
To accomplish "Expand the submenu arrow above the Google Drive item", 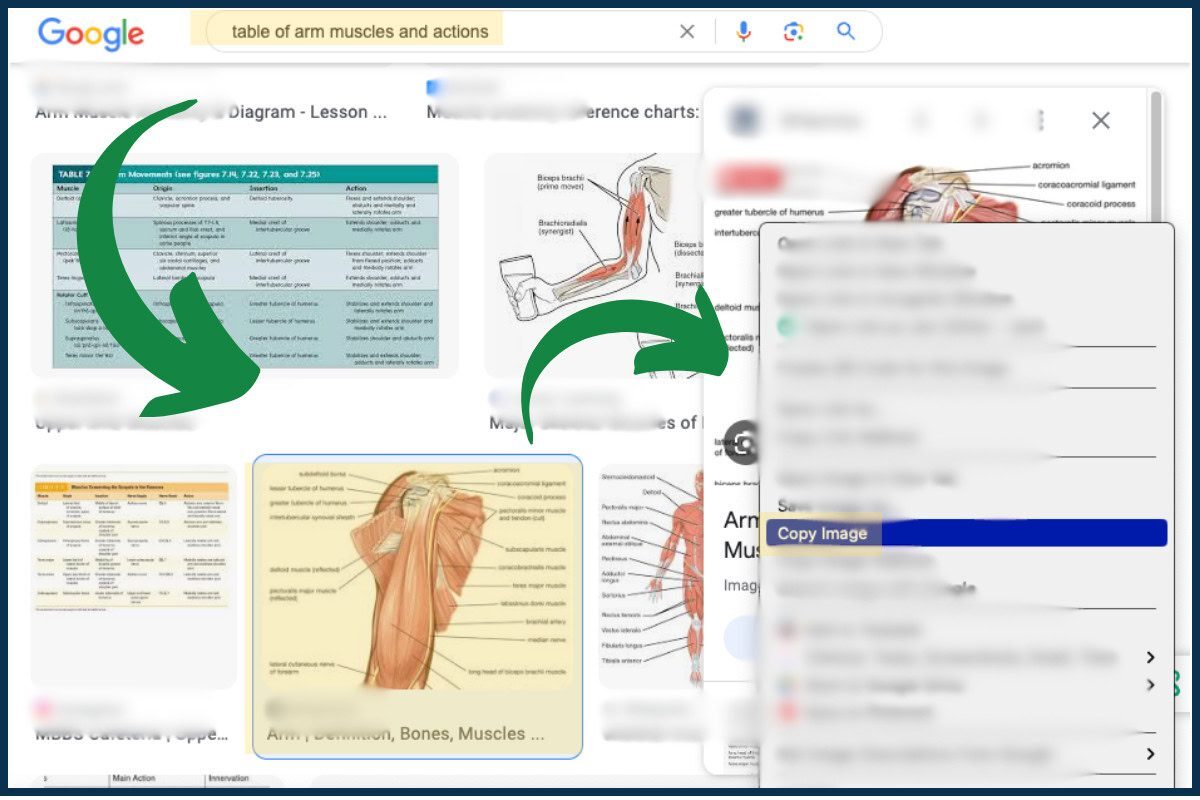I will pyautogui.click(x=1150, y=657).
